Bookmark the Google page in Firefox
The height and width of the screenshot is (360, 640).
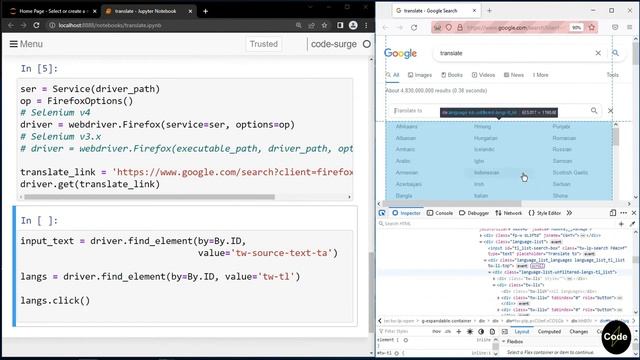(x=591, y=27)
